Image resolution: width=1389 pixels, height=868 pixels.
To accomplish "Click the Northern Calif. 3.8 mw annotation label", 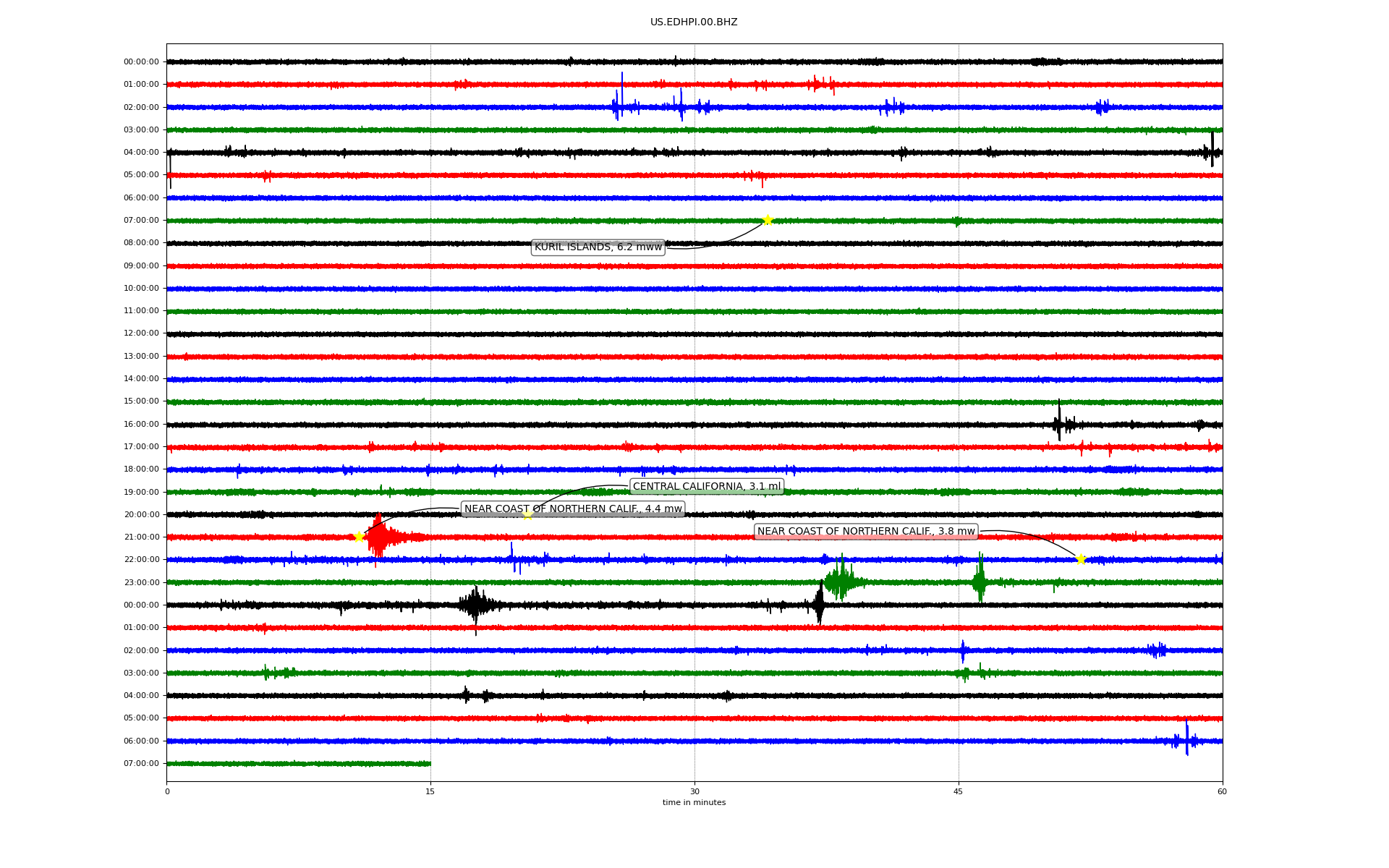I will 866,532.
